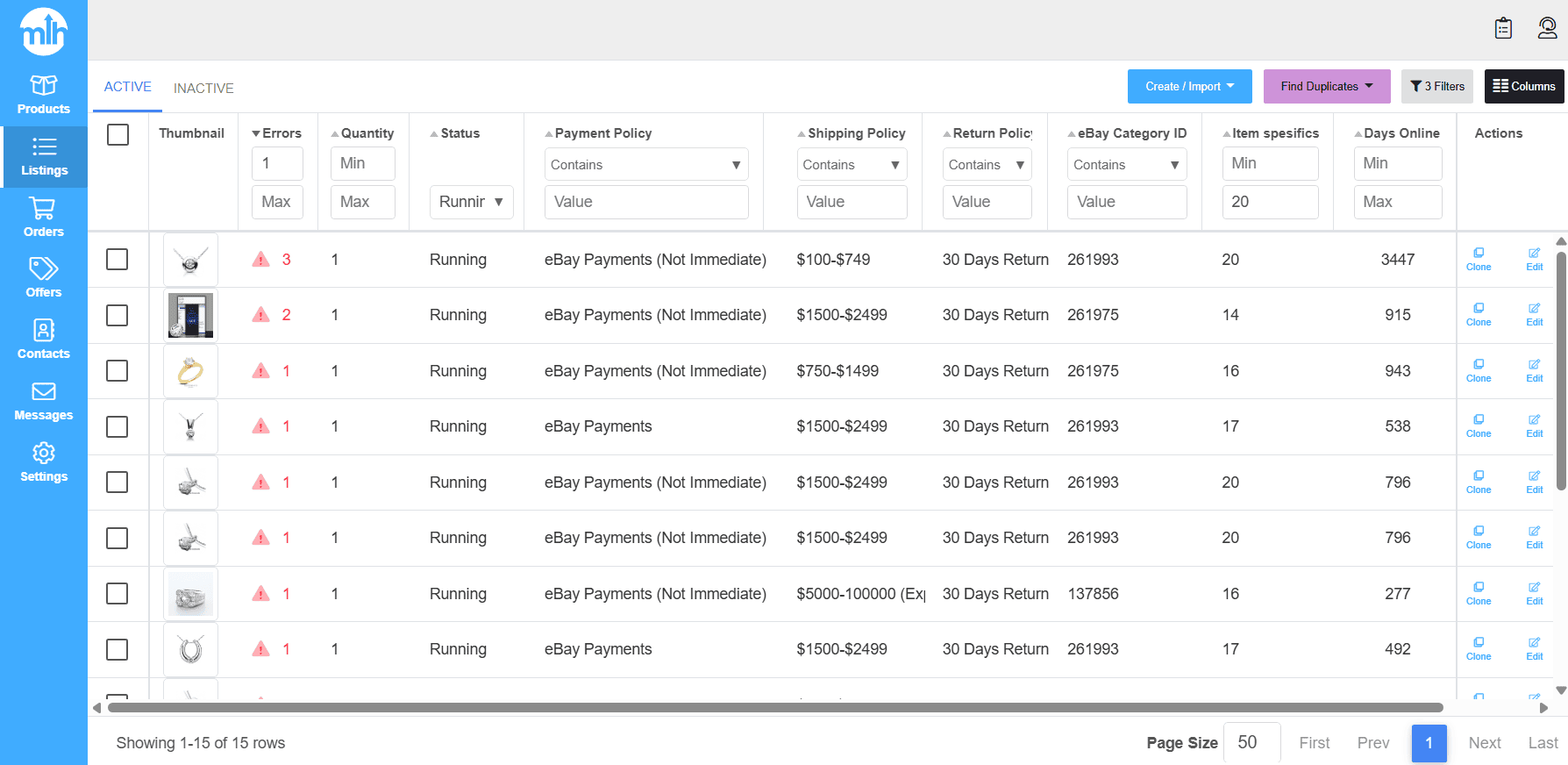Clone the listing with 915 days online
Image resolution: width=1568 pixels, height=765 pixels.
[x=1479, y=315]
